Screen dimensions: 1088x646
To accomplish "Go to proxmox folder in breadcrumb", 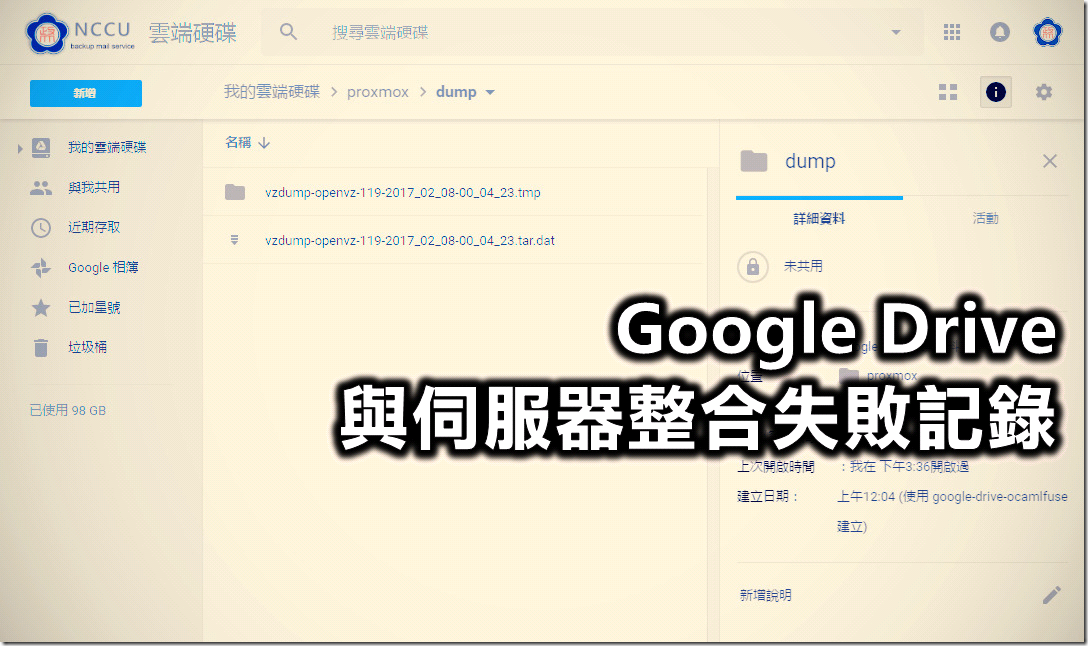I will 377,92.
